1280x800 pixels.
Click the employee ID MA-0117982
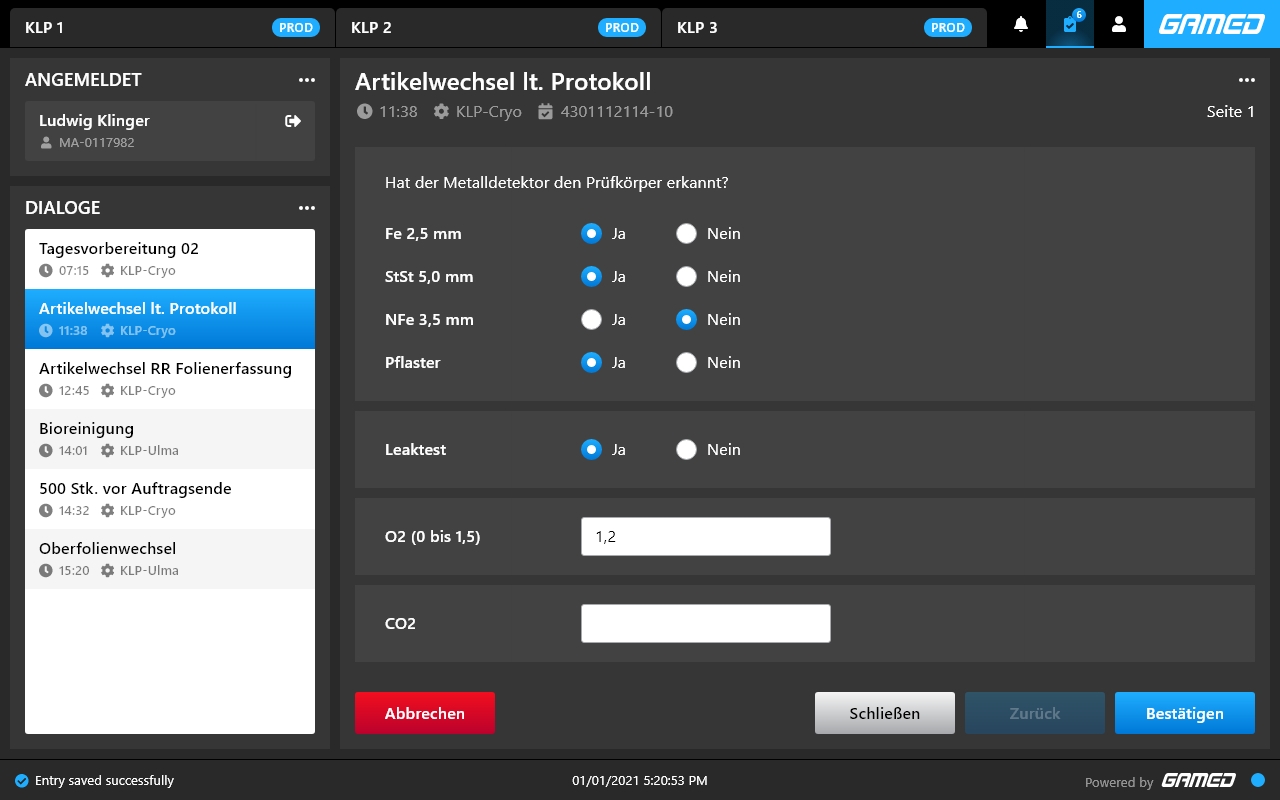click(96, 143)
